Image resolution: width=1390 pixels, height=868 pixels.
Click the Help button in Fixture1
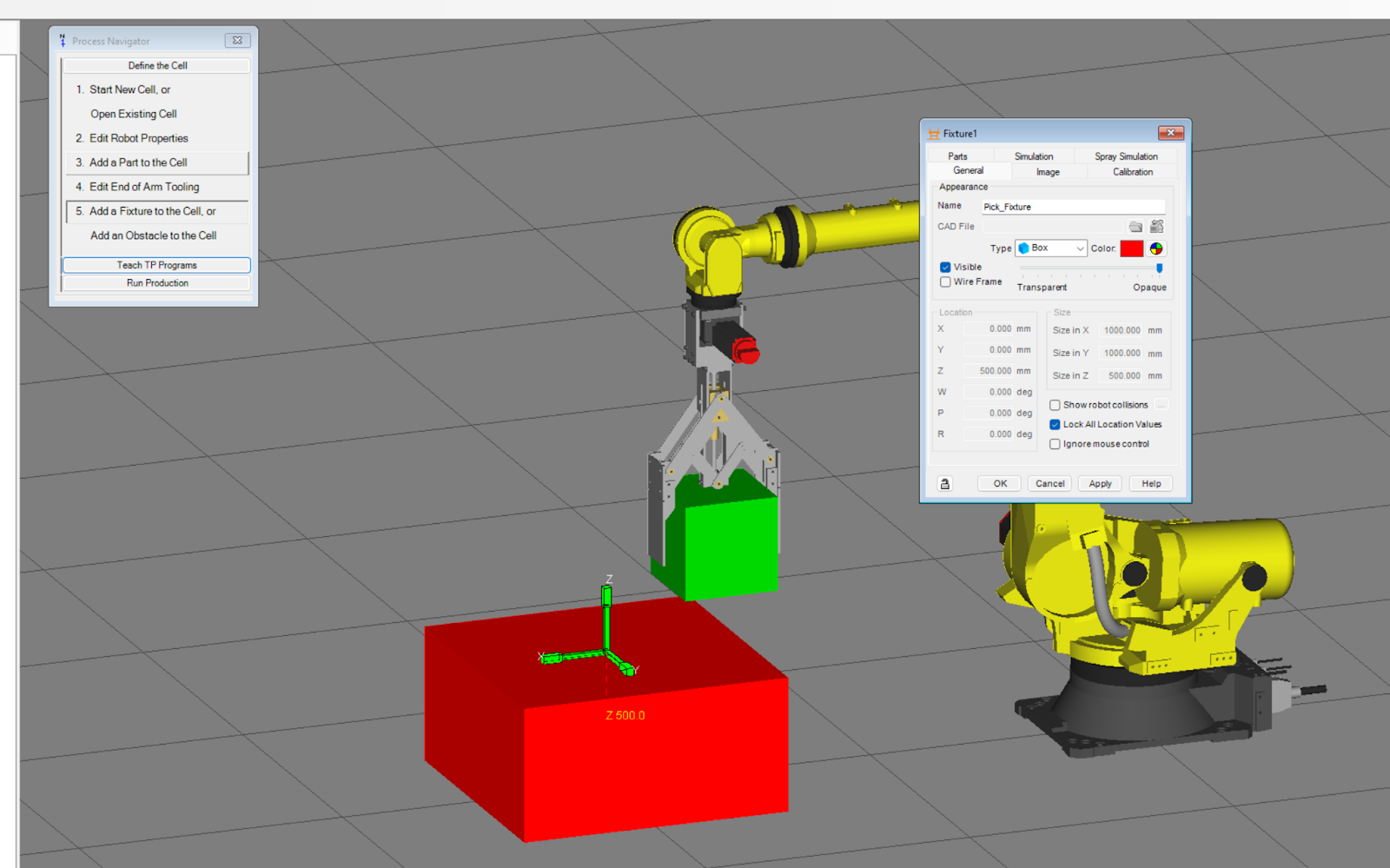(x=1151, y=484)
